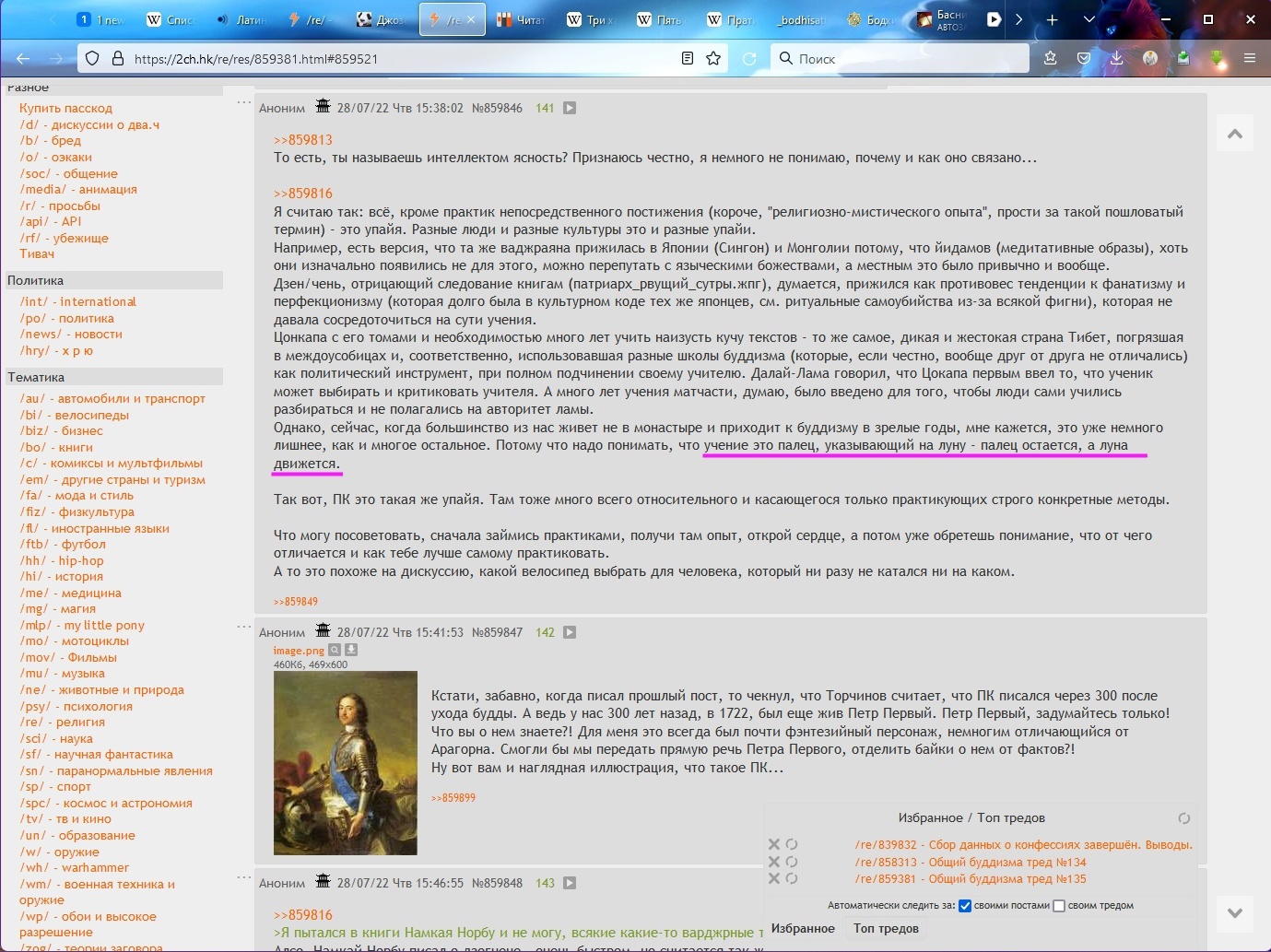This screenshot has height=952, width=1271.
Task: Click the Поиск search field
Action: click(x=900, y=58)
